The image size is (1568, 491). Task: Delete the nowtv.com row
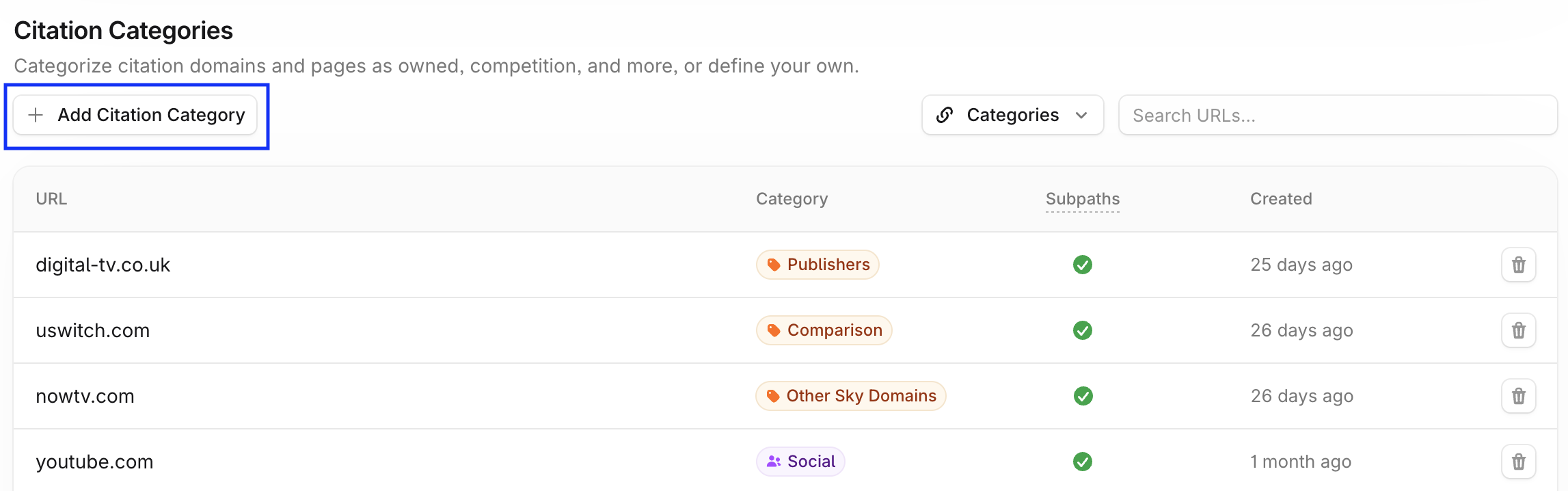tap(1518, 396)
